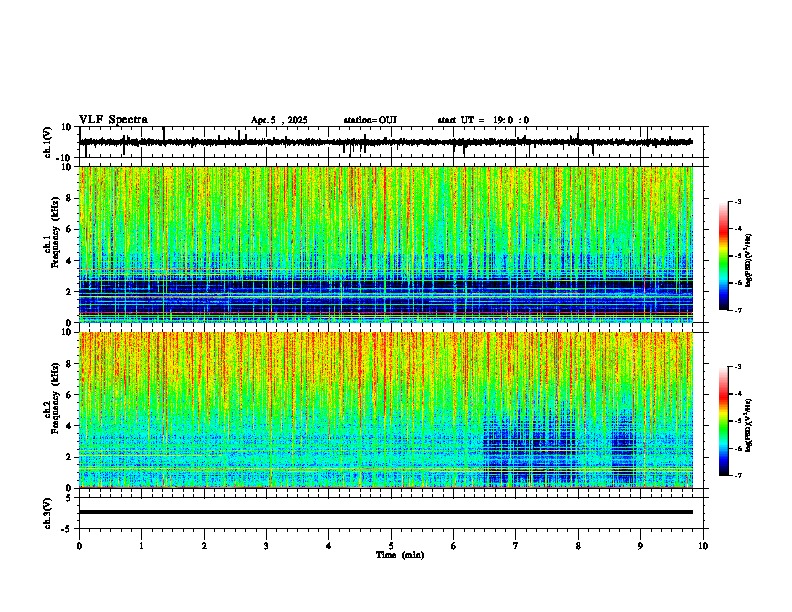792x612 pixels.
Task: Click the "ch.1(V)" waveform axis label
Action: (48, 142)
